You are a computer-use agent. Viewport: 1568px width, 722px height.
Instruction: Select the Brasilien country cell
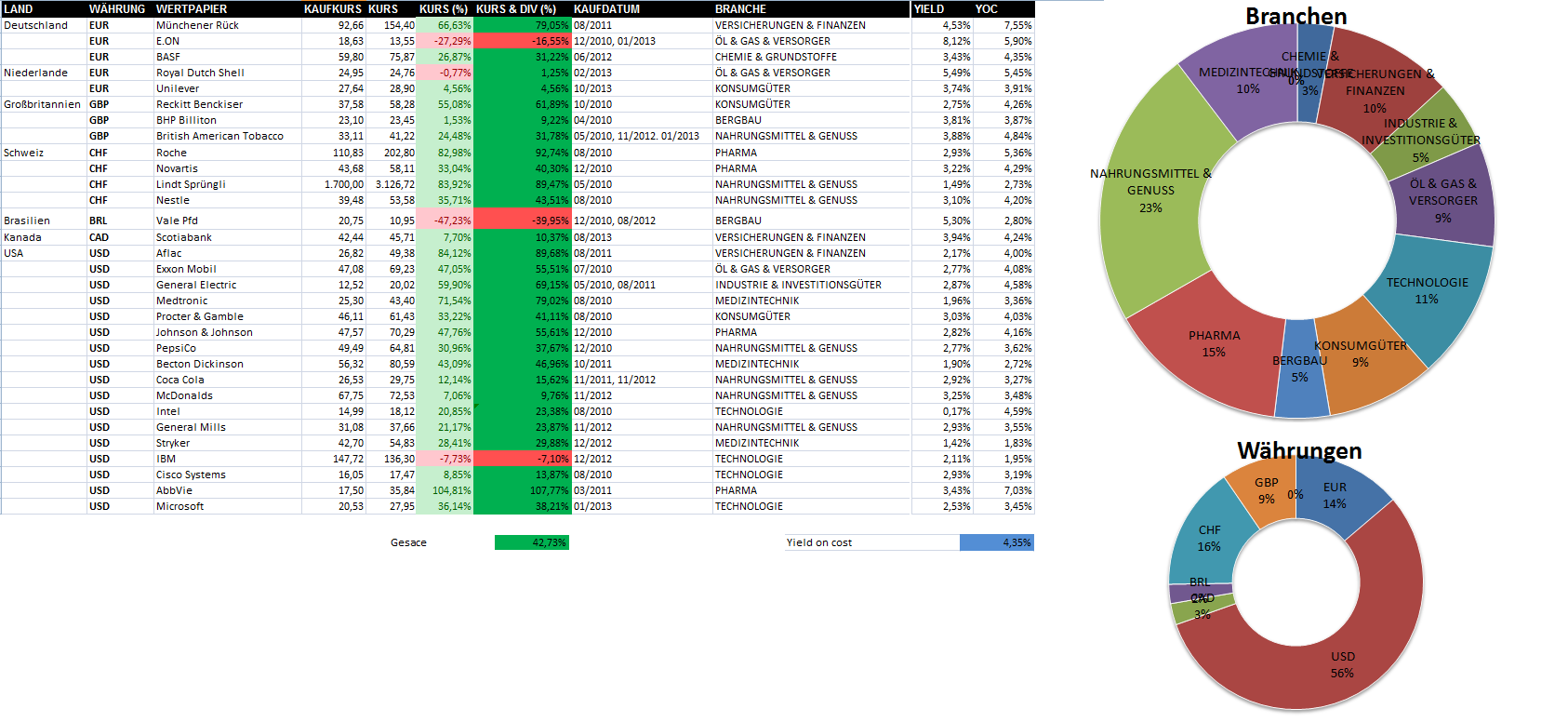pos(44,221)
